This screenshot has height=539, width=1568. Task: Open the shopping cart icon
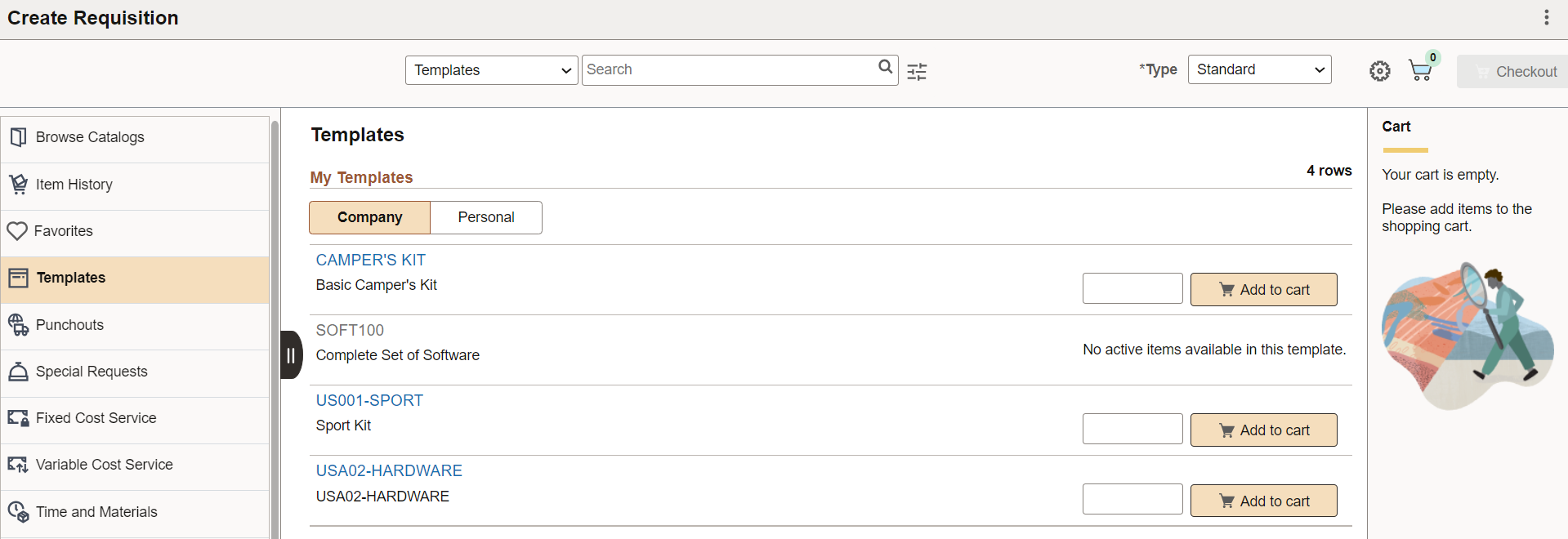[x=1420, y=70]
